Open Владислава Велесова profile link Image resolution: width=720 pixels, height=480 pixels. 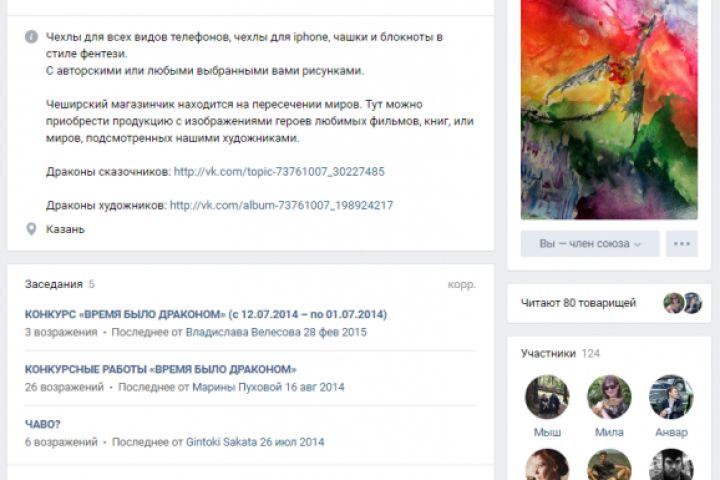pyautogui.click(x=243, y=332)
